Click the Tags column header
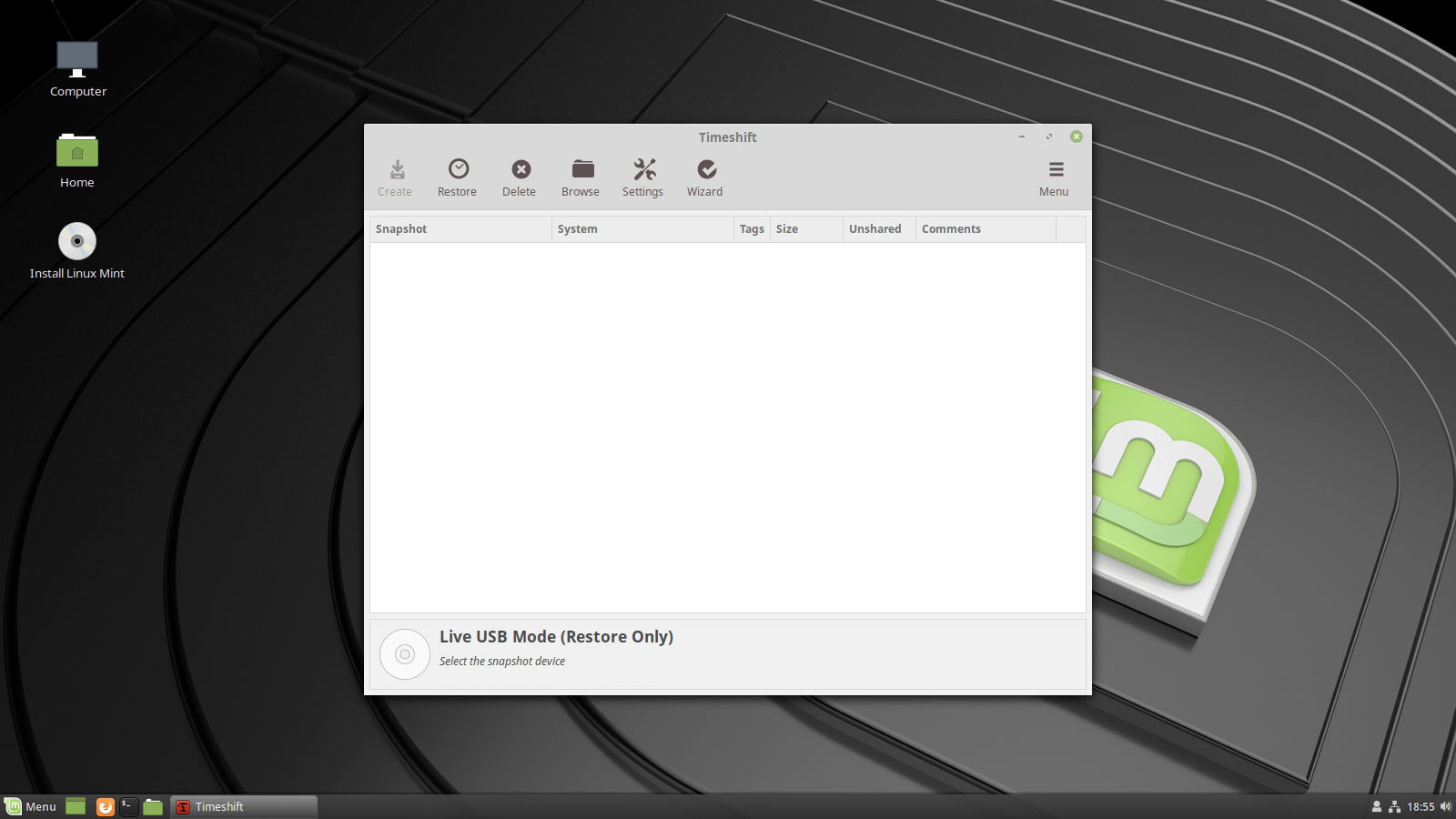The height and width of the screenshot is (819, 1456). pos(752,229)
